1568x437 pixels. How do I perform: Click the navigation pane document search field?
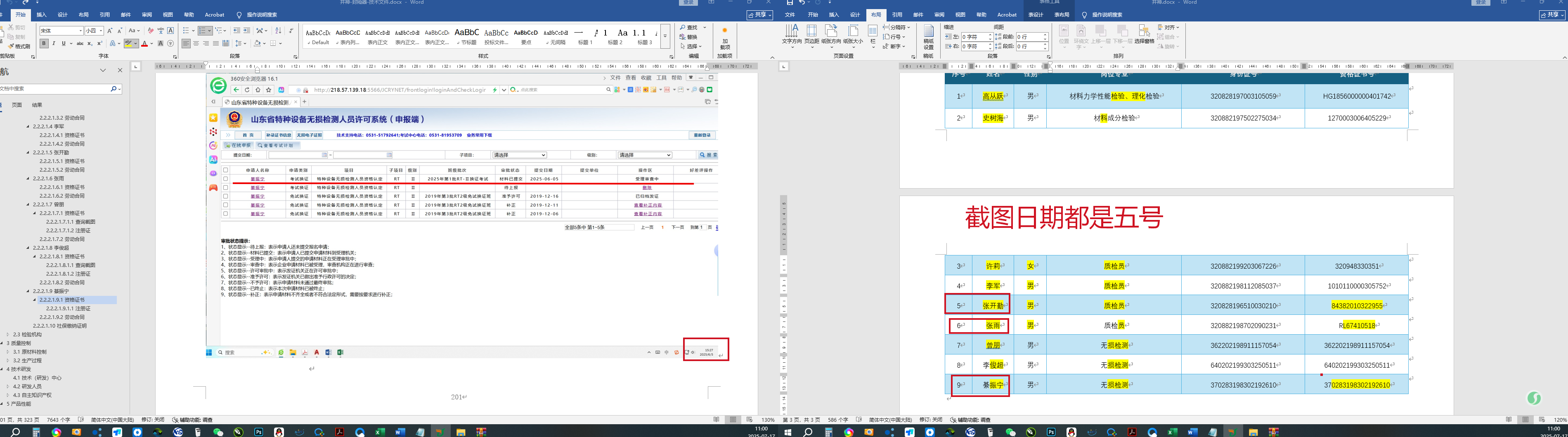coord(55,89)
